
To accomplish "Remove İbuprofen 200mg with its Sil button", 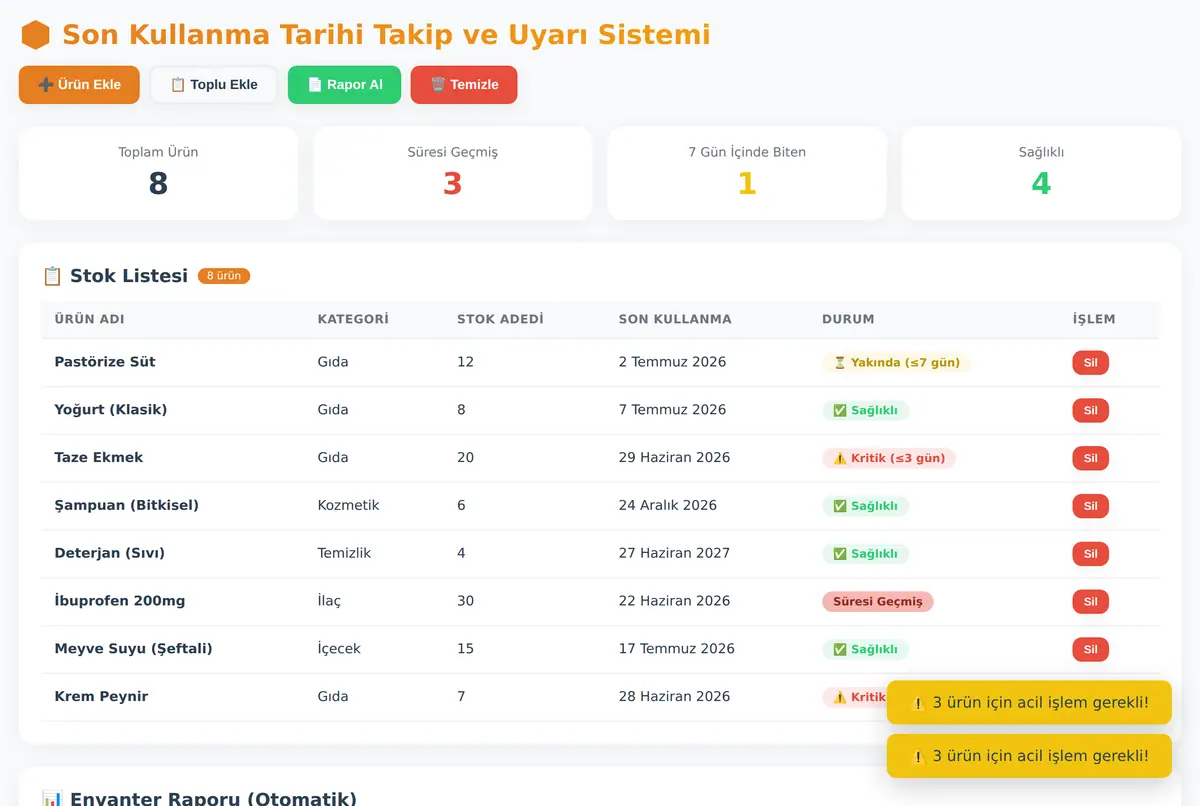I will [x=1091, y=601].
